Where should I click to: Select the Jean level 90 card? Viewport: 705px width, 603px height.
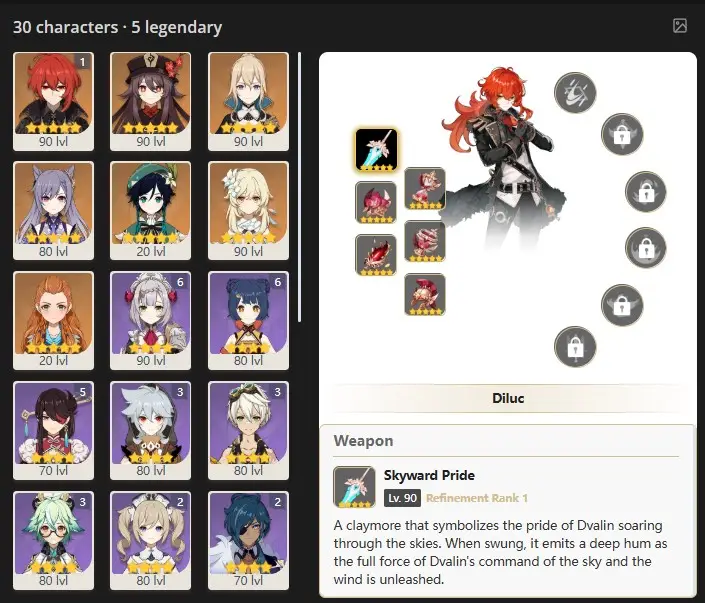[x=248, y=102]
